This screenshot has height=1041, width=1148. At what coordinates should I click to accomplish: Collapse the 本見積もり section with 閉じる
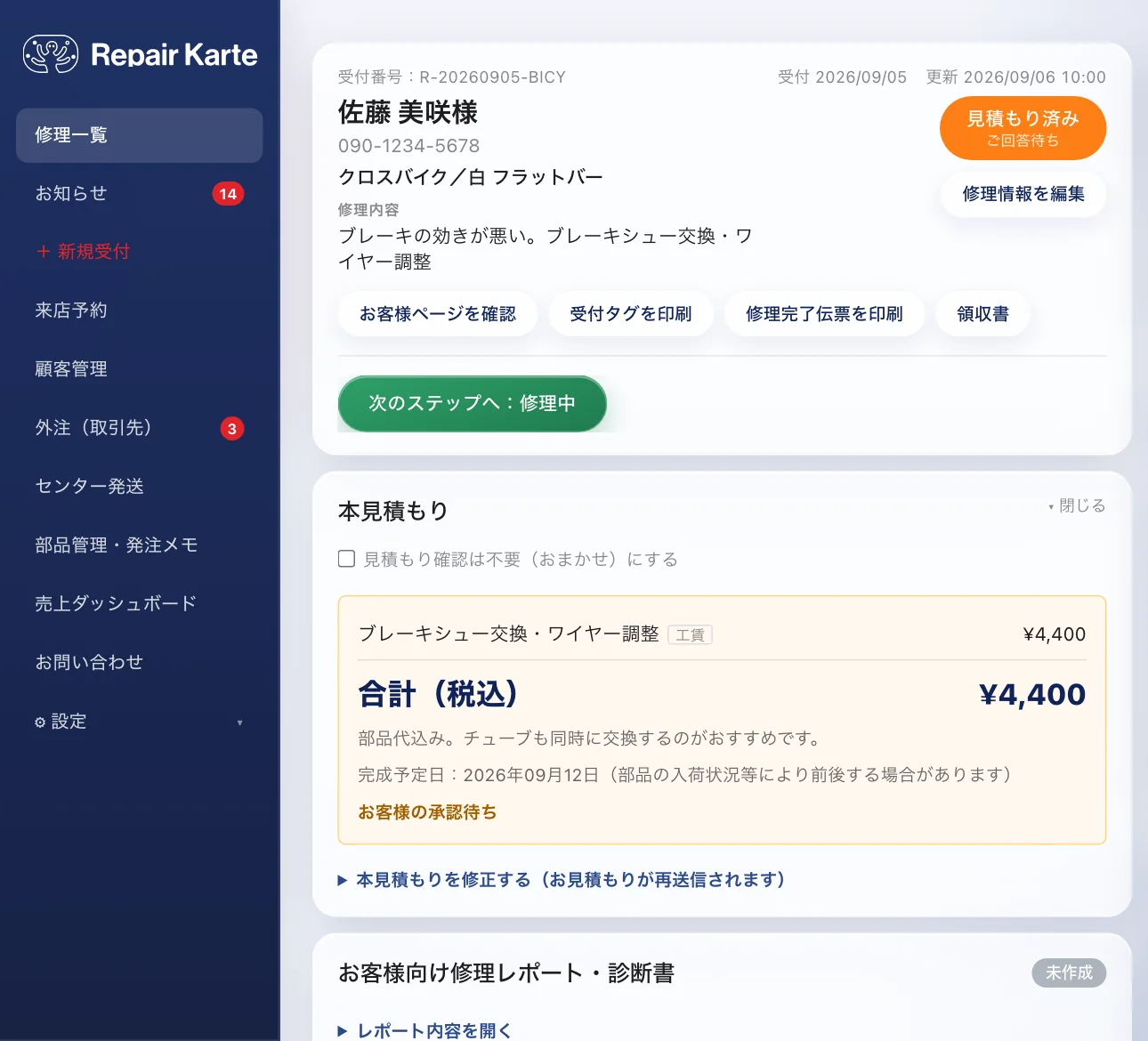1077,505
